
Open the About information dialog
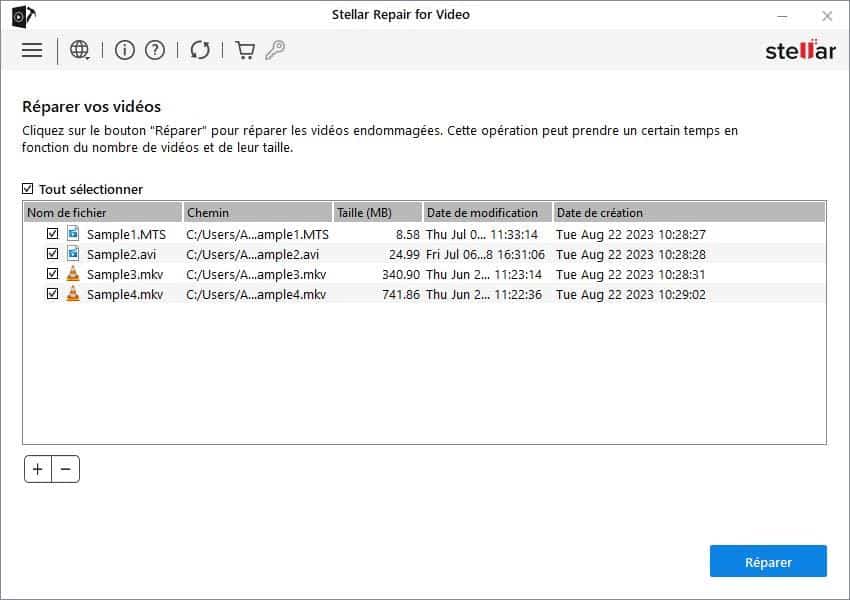pyautogui.click(x=125, y=50)
